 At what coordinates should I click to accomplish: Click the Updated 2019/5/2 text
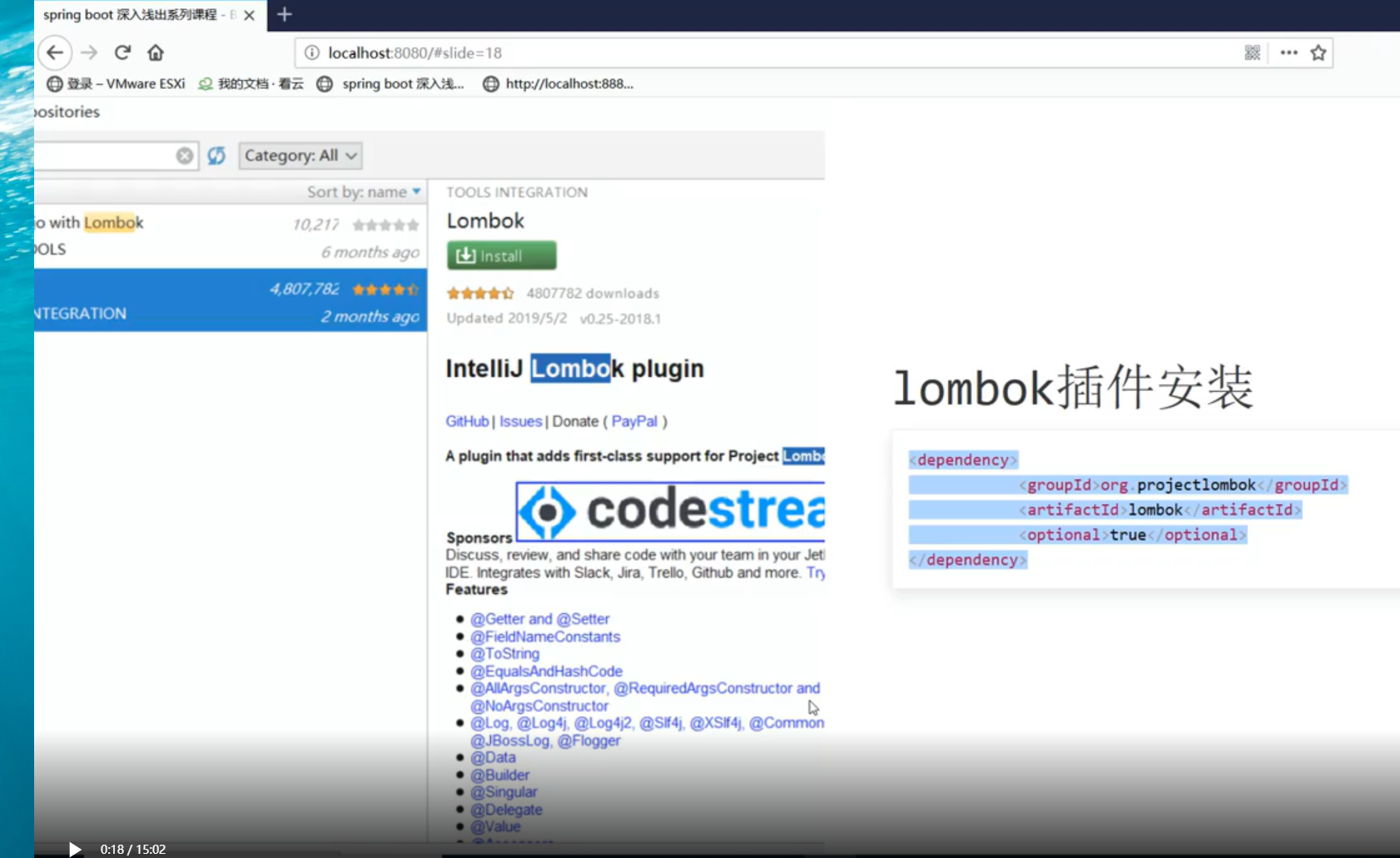point(507,318)
